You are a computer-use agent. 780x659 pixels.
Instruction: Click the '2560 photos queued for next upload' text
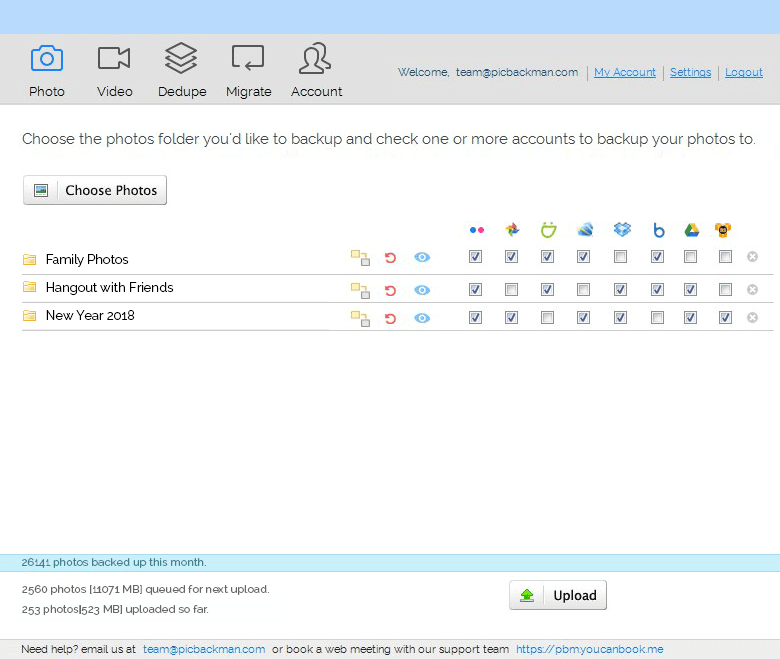tap(145, 589)
